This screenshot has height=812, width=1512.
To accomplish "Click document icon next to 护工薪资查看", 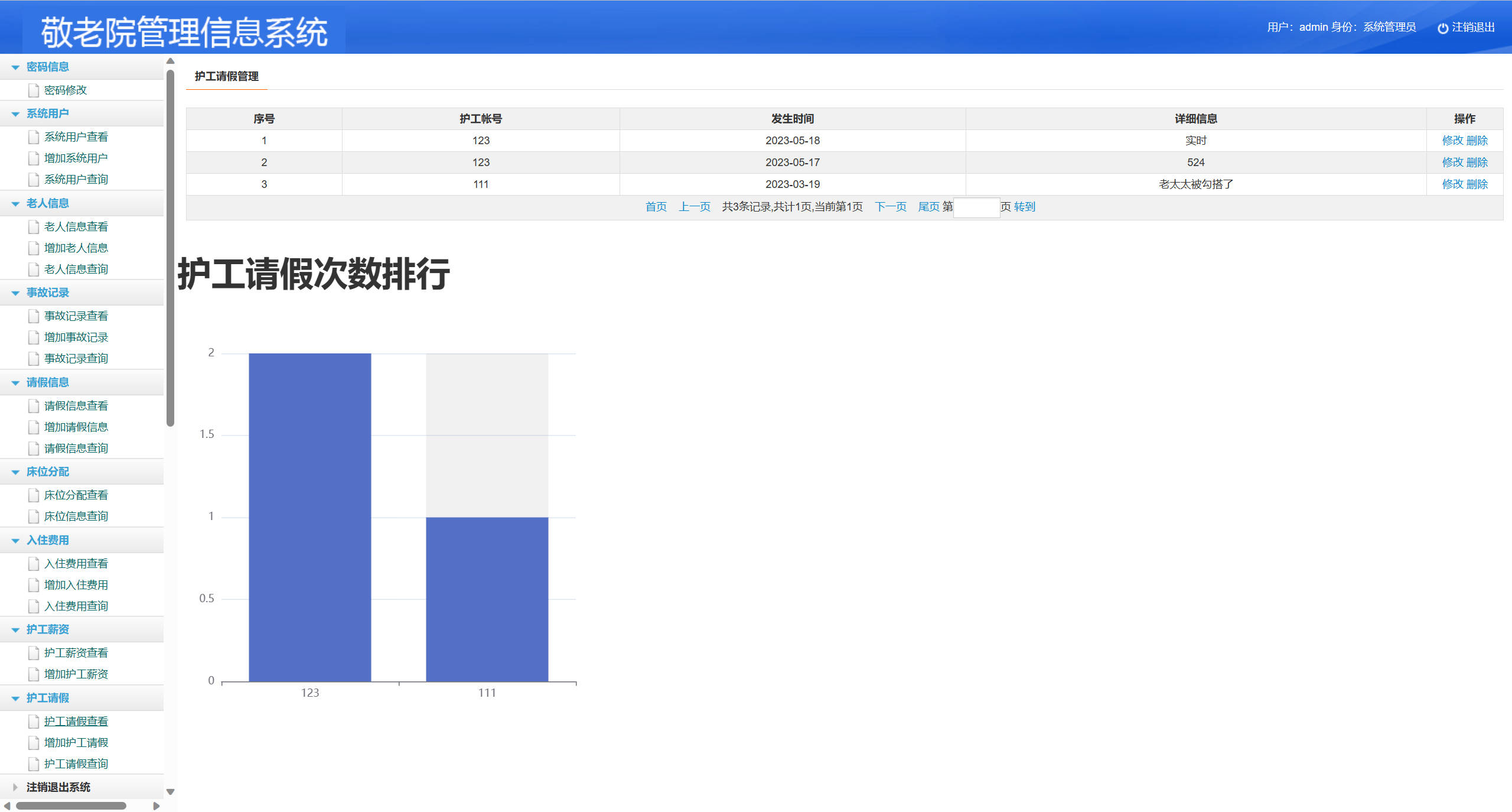I will tap(34, 653).
